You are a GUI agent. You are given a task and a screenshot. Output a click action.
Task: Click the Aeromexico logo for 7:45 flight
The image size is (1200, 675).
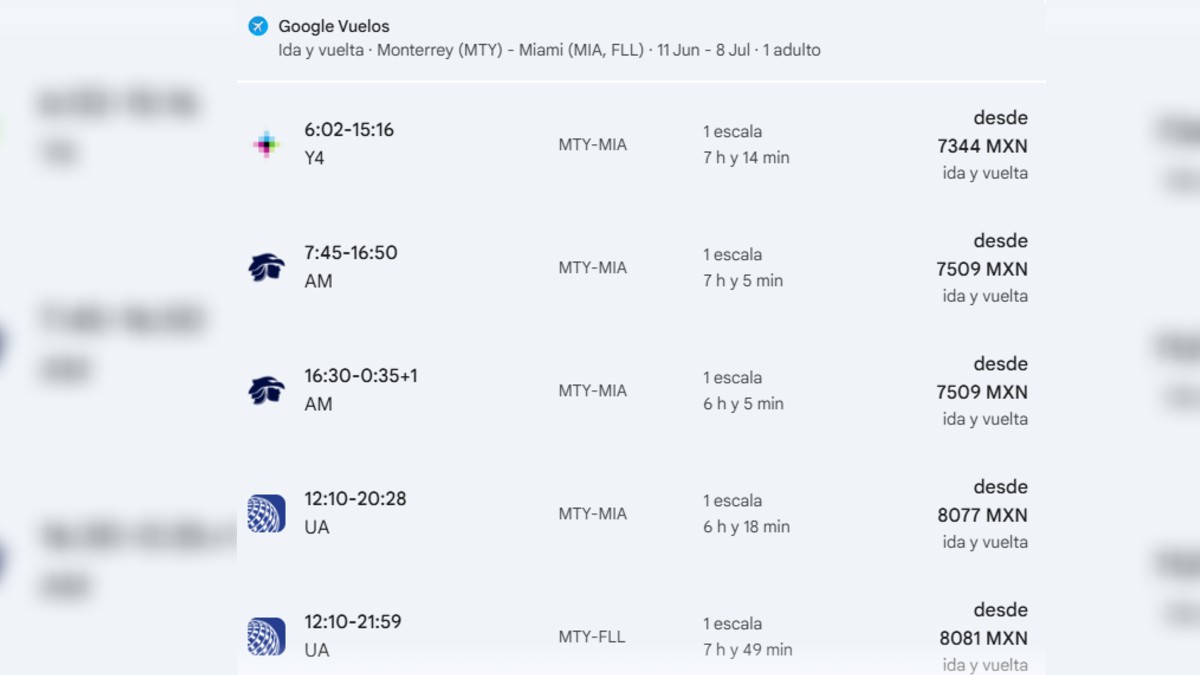(266, 267)
